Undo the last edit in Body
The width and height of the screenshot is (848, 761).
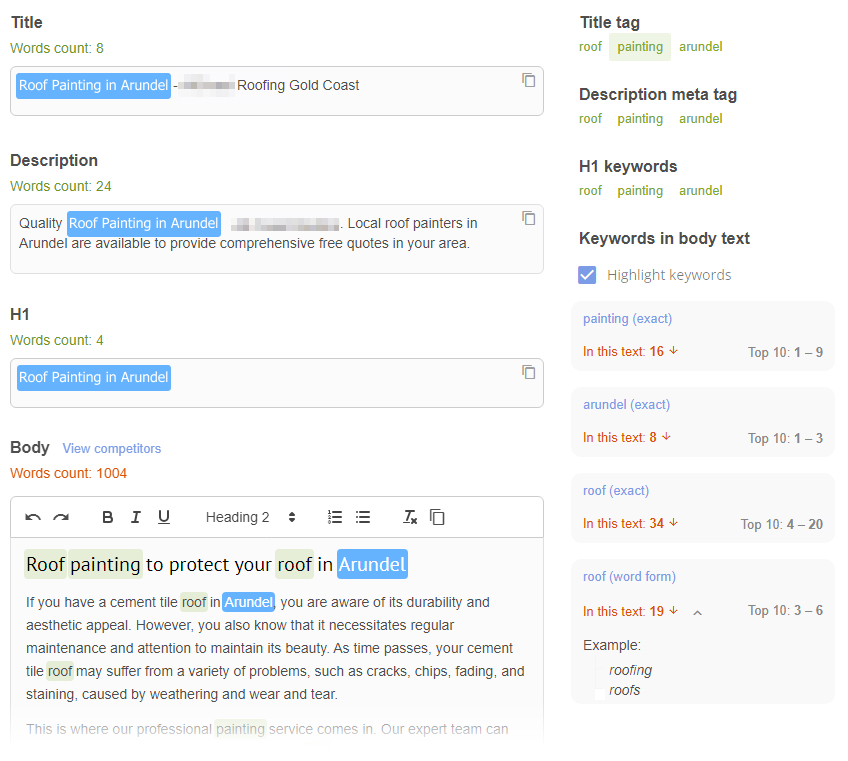33,518
